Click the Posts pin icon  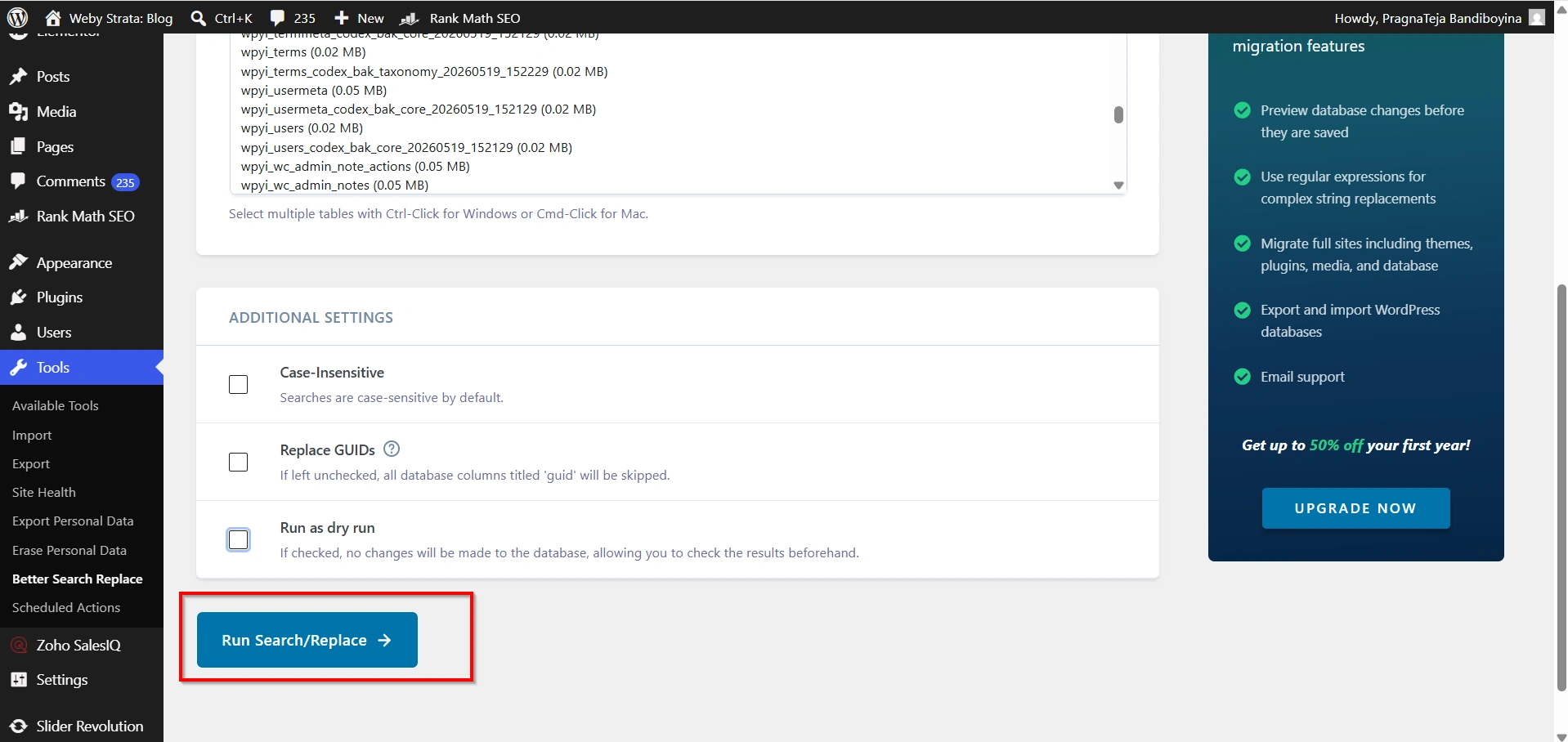[18, 76]
